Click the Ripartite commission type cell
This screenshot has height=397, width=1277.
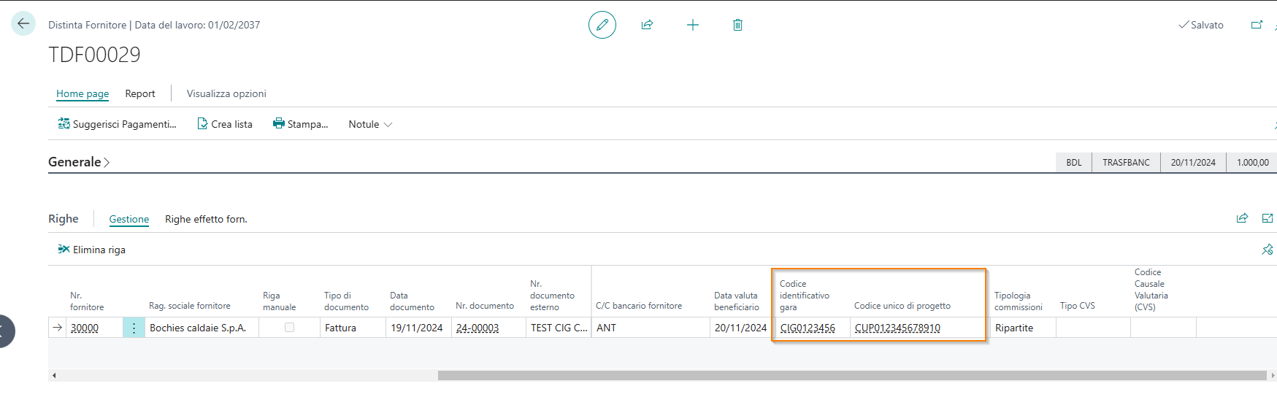pos(1022,328)
